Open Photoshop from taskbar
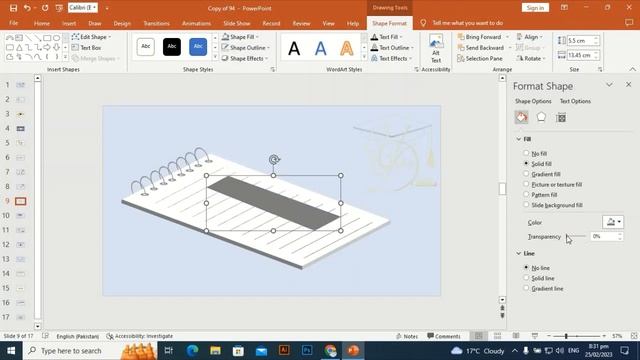 coord(307,350)
